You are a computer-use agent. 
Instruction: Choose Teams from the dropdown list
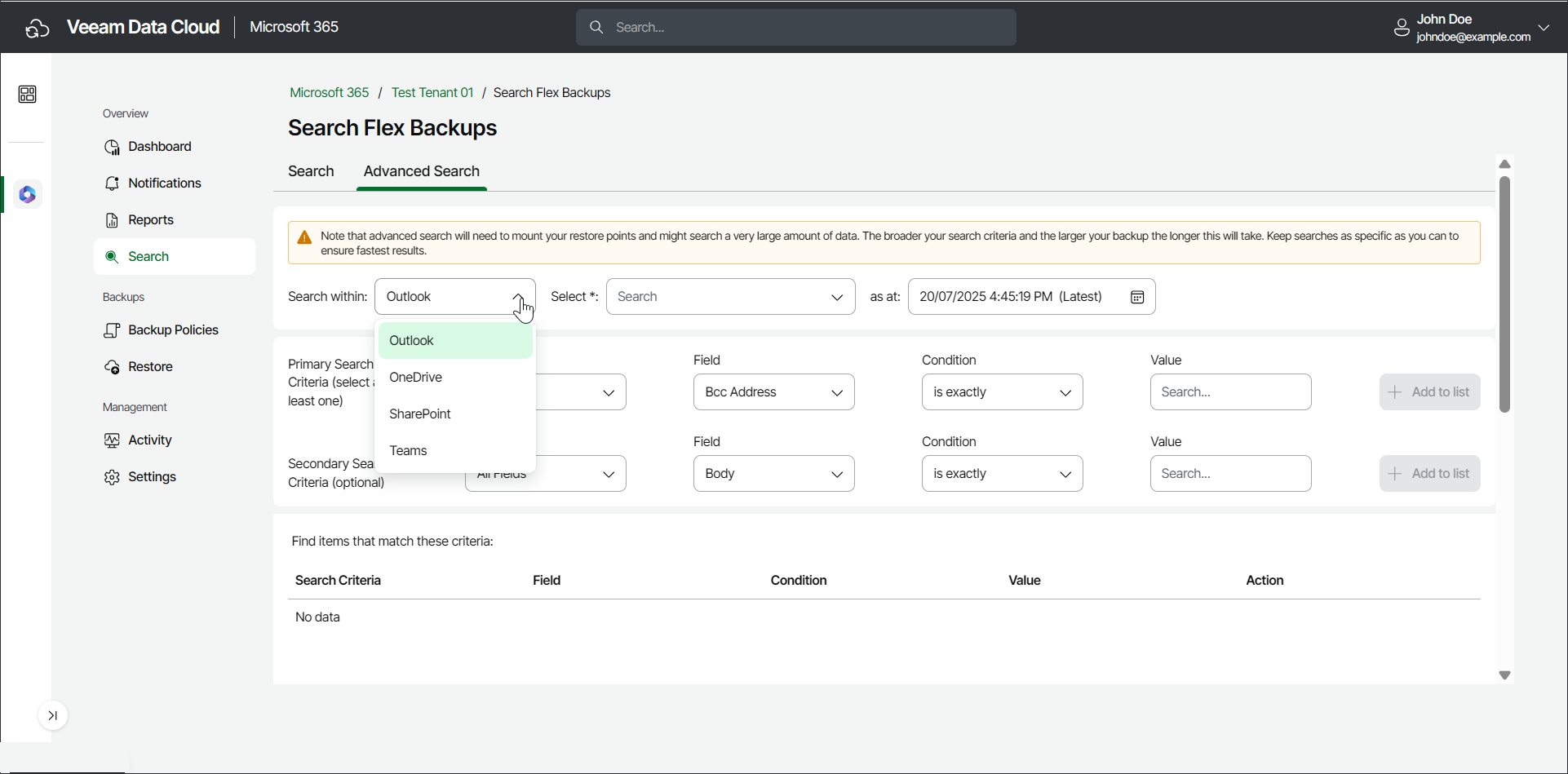point(455,451)
